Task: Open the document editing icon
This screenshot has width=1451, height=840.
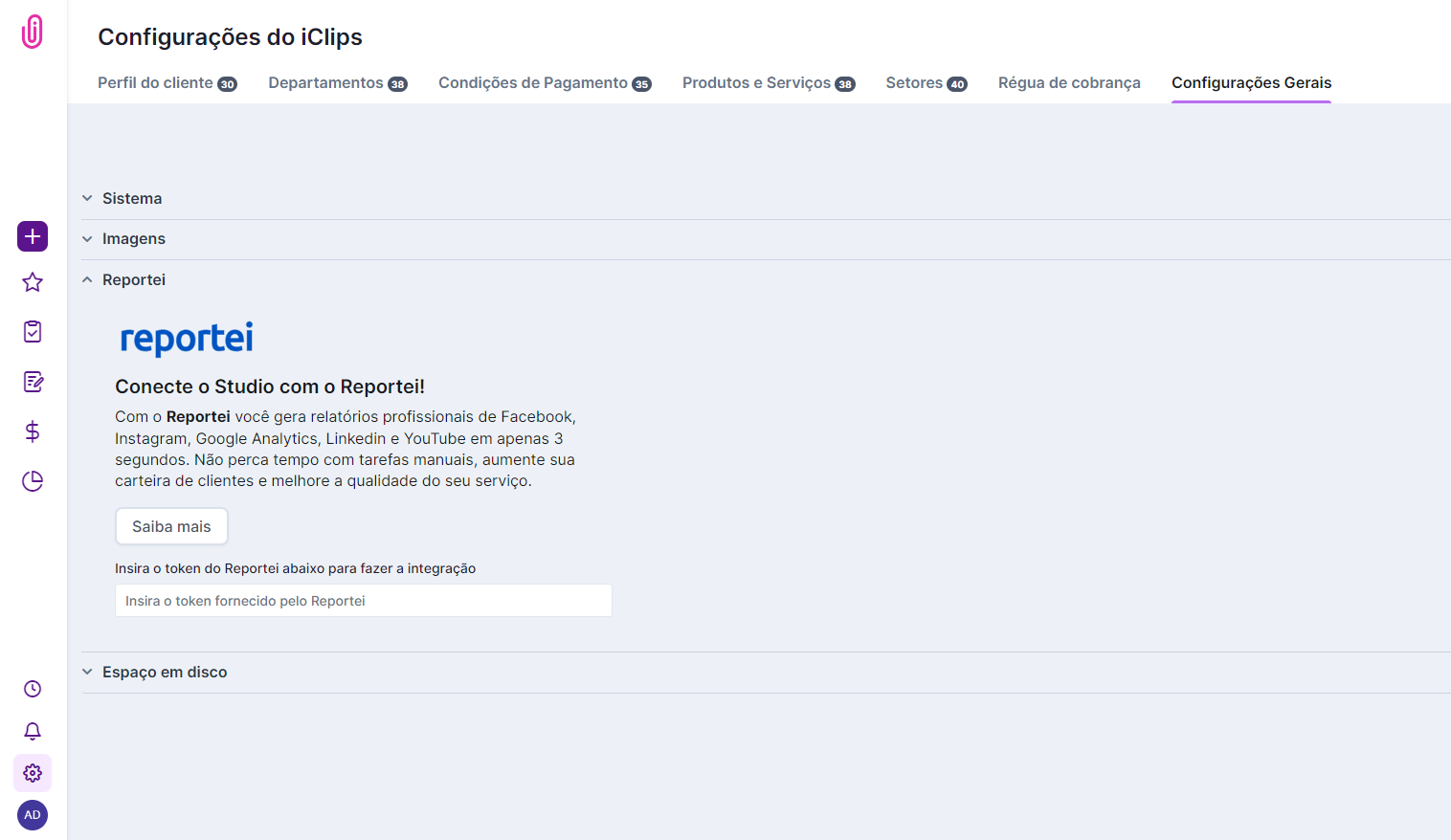Action: point(32,382)
